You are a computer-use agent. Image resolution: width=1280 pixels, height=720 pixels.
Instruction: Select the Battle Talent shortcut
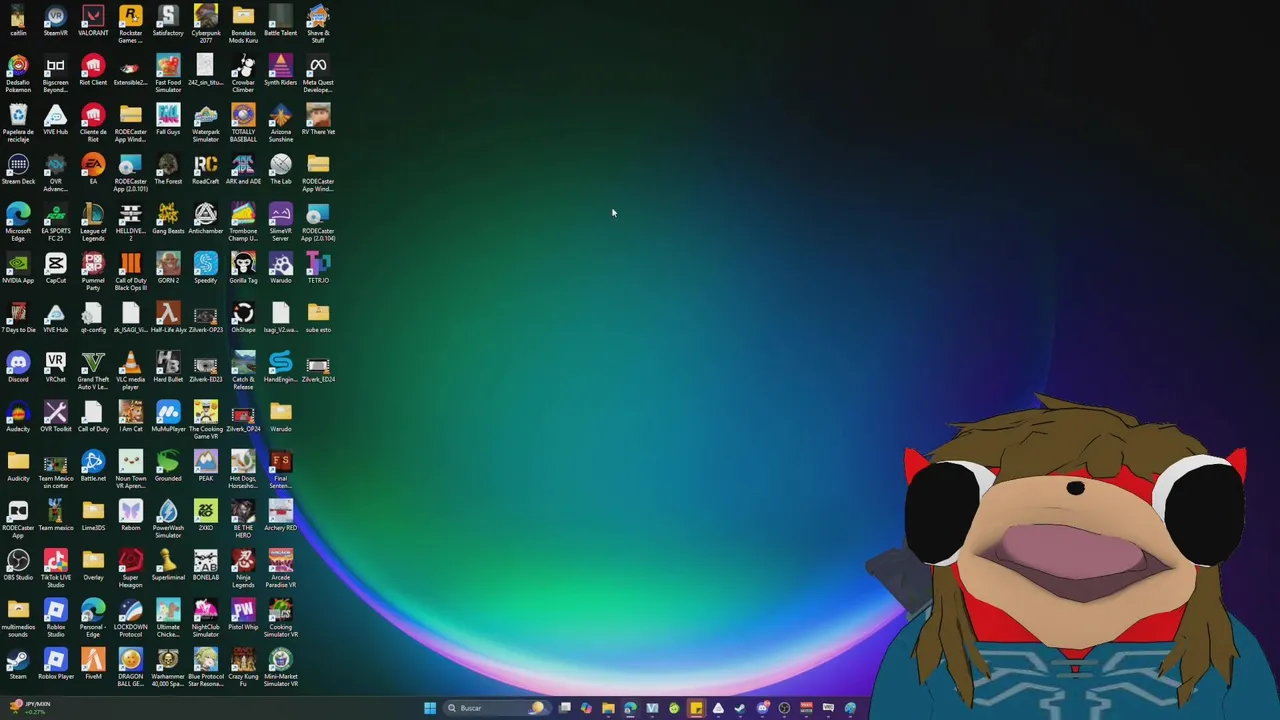coord(280,22)
